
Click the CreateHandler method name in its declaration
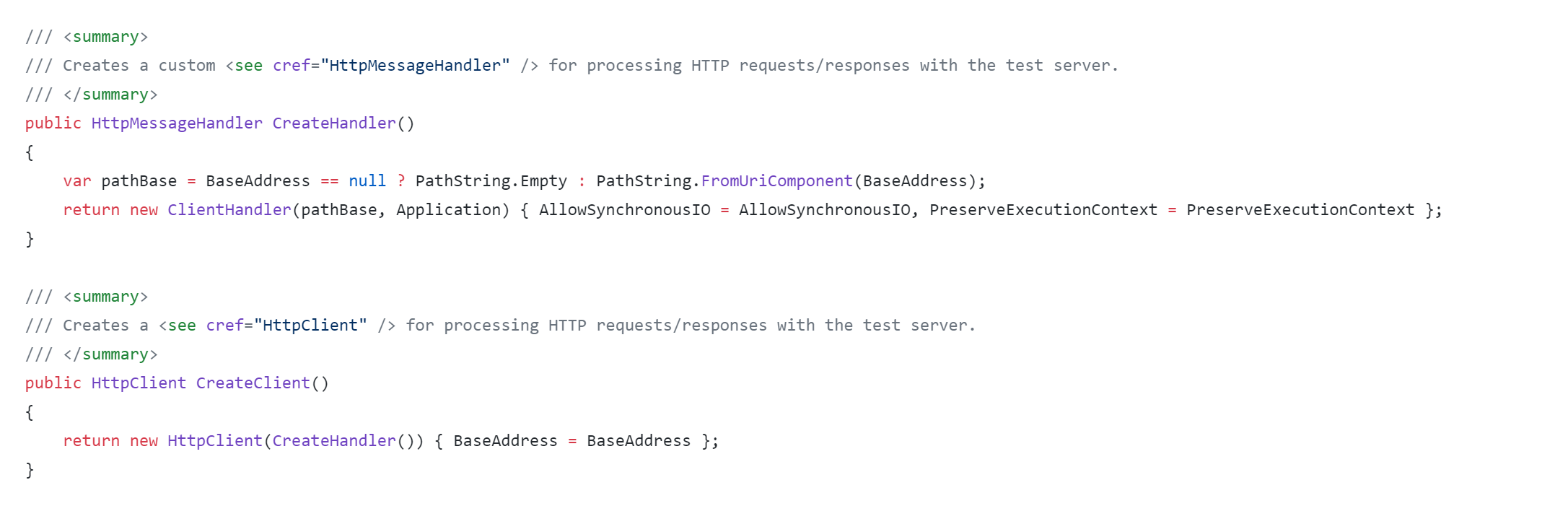pos(333,123)
